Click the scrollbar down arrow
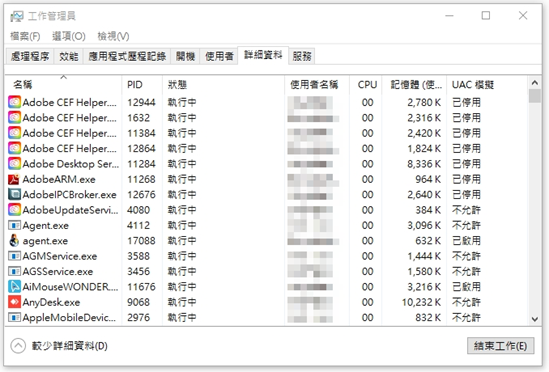 [x=534, y=319]
